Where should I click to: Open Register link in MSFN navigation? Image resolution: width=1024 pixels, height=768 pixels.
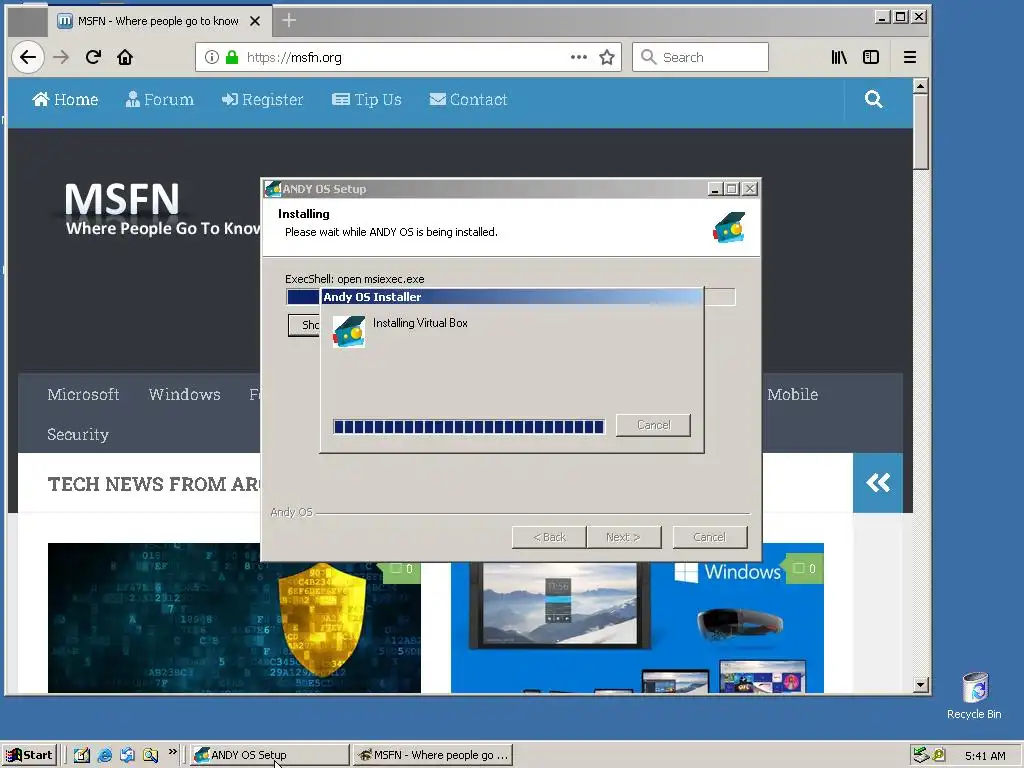tap(263, 99)
